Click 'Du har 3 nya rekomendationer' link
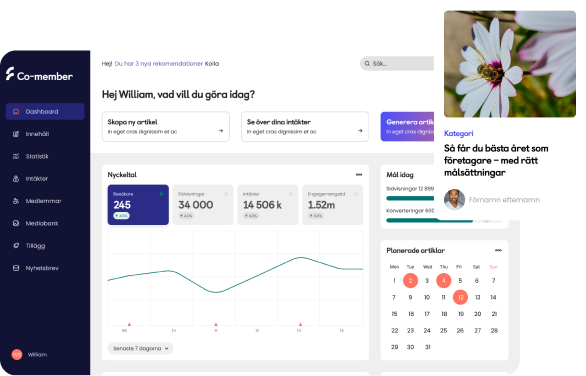This screenshot has width=586, height=376. coord(158,64)
